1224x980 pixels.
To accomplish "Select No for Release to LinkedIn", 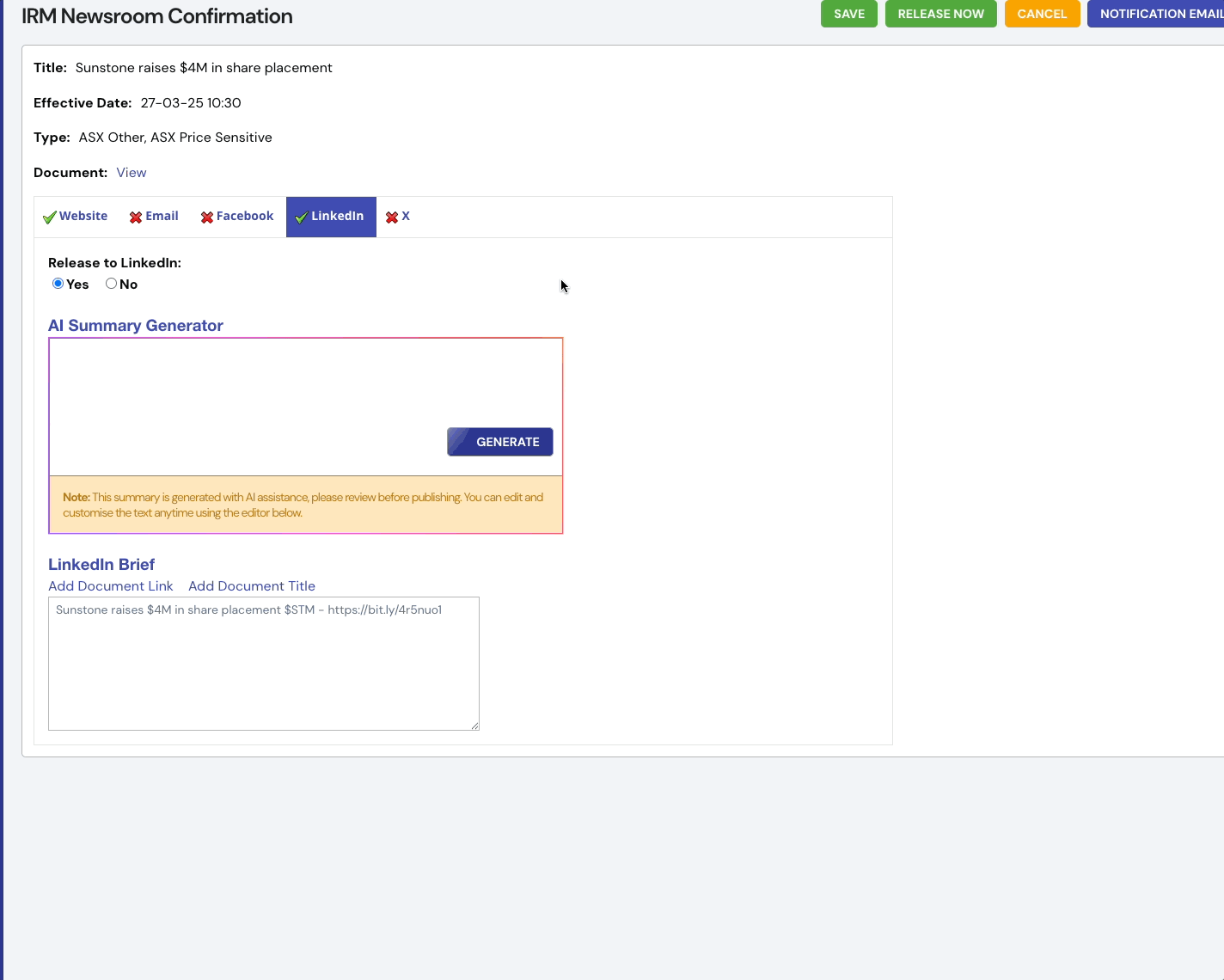I will pyautogui.click(x=111, y=283).
